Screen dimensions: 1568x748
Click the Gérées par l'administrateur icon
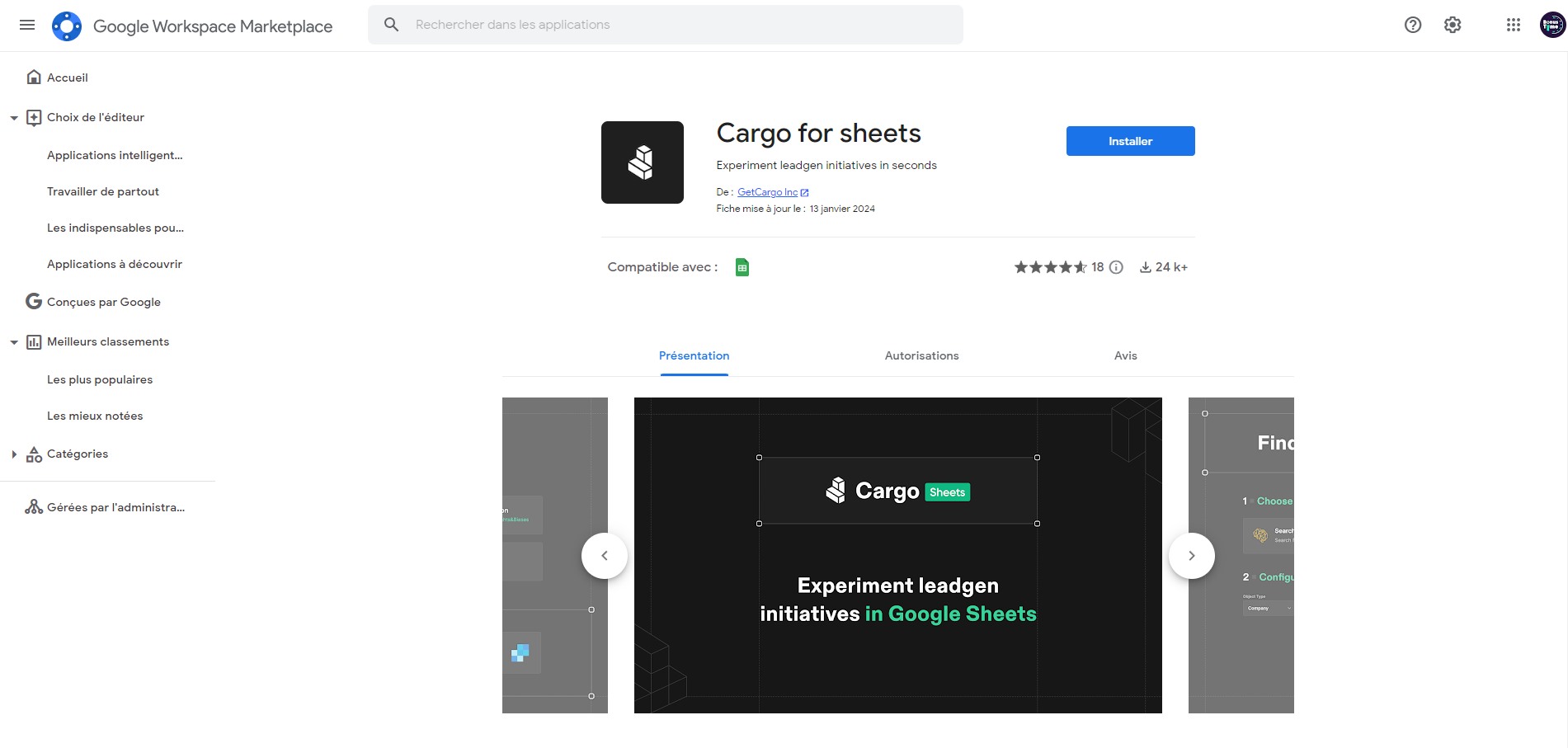[x=34, y=506]
